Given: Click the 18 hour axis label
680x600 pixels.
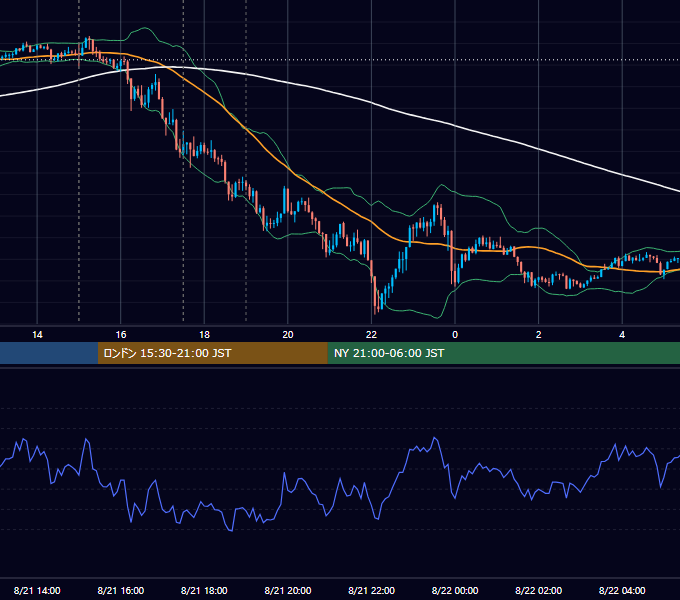Looking at the screenshot, I should point(204,335).
